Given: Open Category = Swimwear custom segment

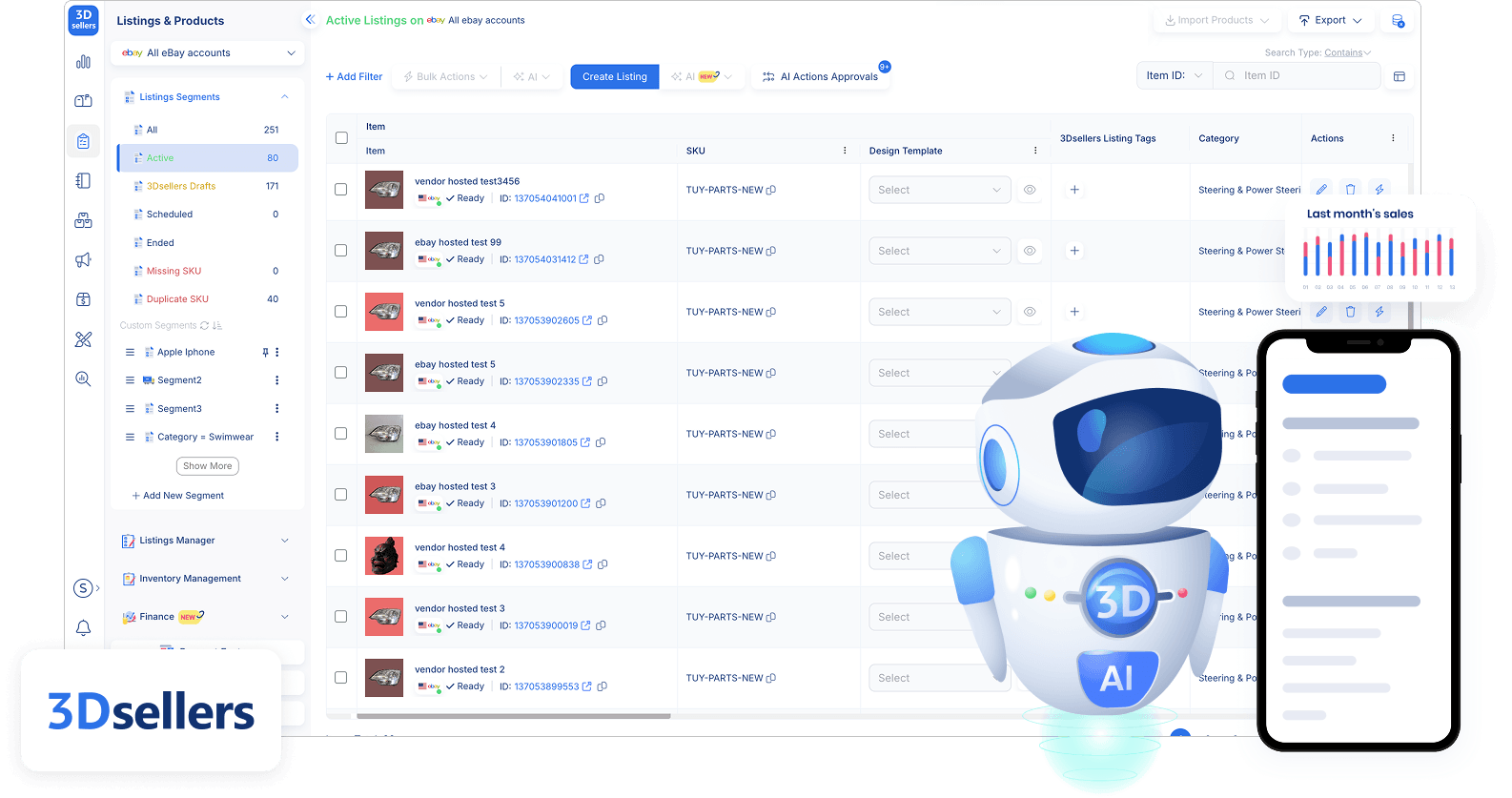Looking at the screenshot, I should [x=205, y=437].
